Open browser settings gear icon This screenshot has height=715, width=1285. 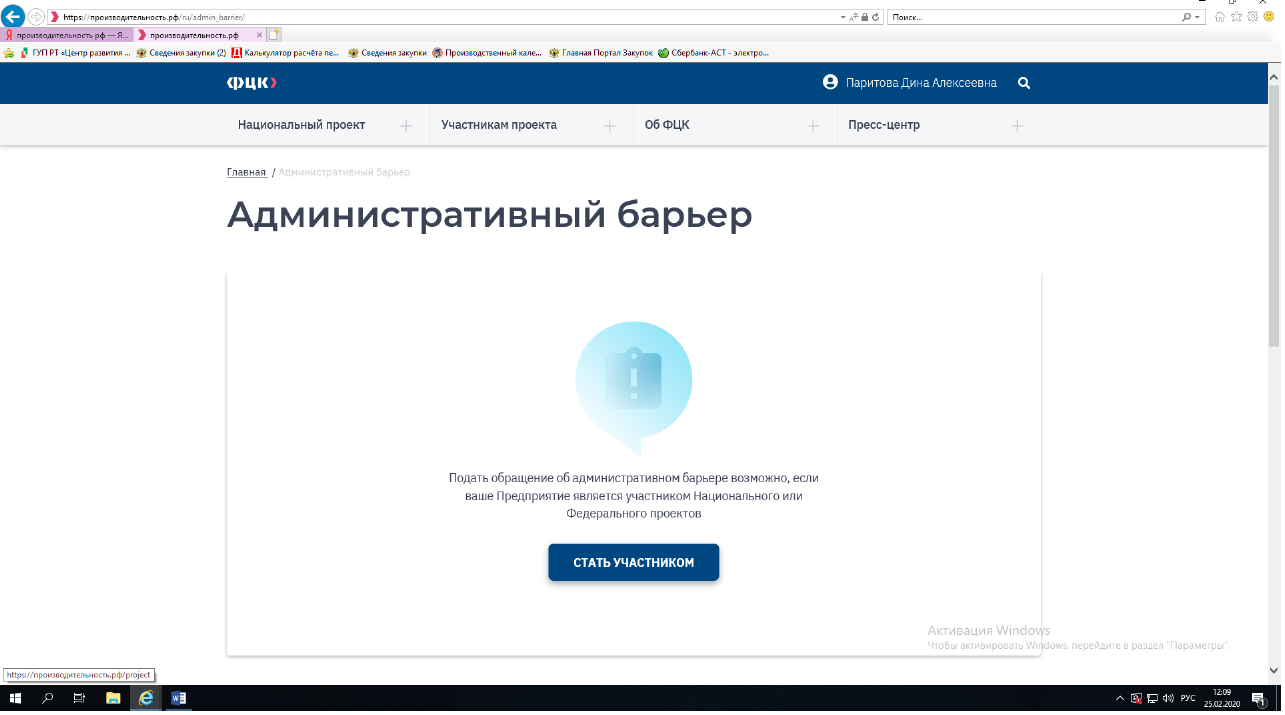click(x=1252, y=17)
